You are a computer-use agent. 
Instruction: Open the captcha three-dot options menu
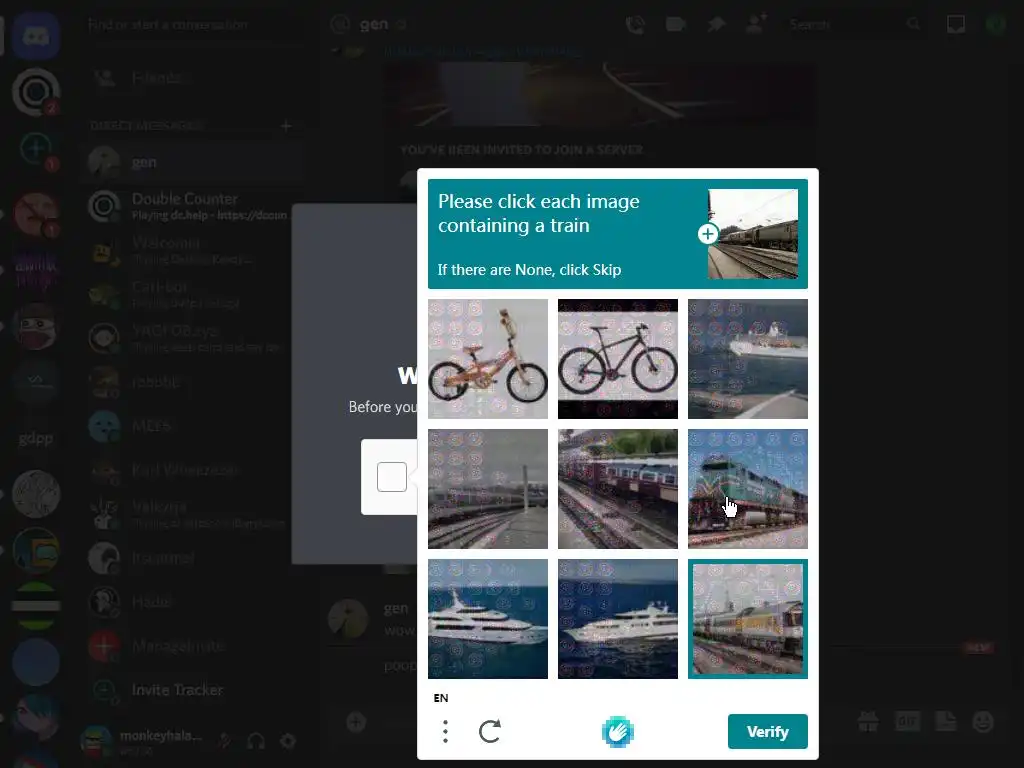click(445, 731)
